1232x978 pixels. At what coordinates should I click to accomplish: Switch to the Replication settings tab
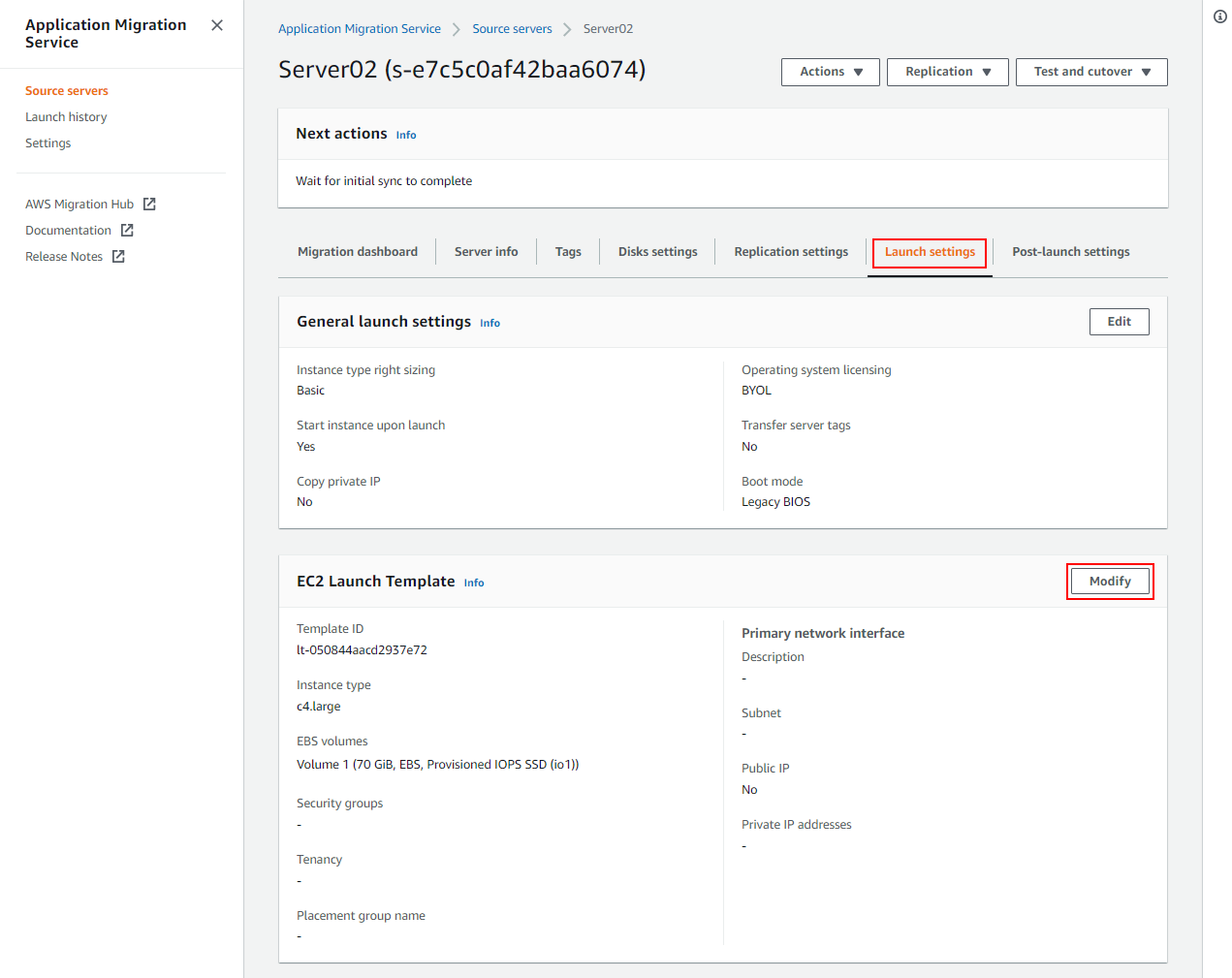tap(790, 251)
